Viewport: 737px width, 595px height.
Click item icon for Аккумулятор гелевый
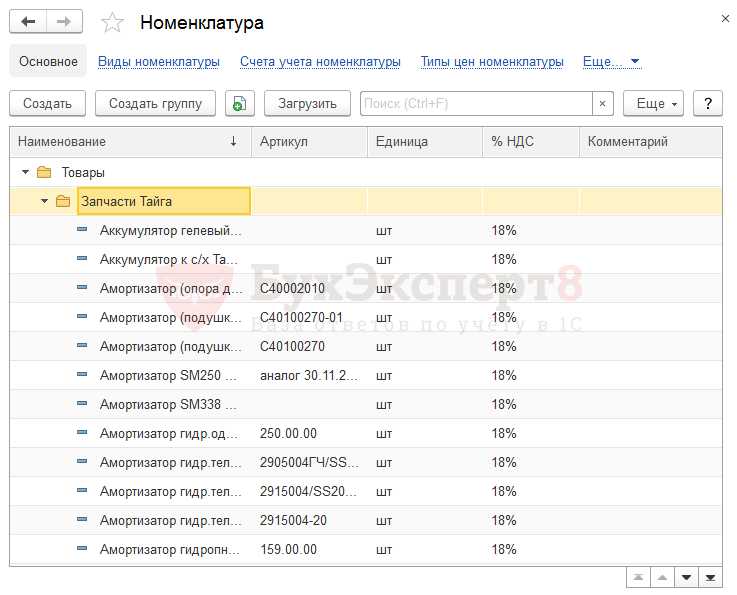[x=82, y=229]
